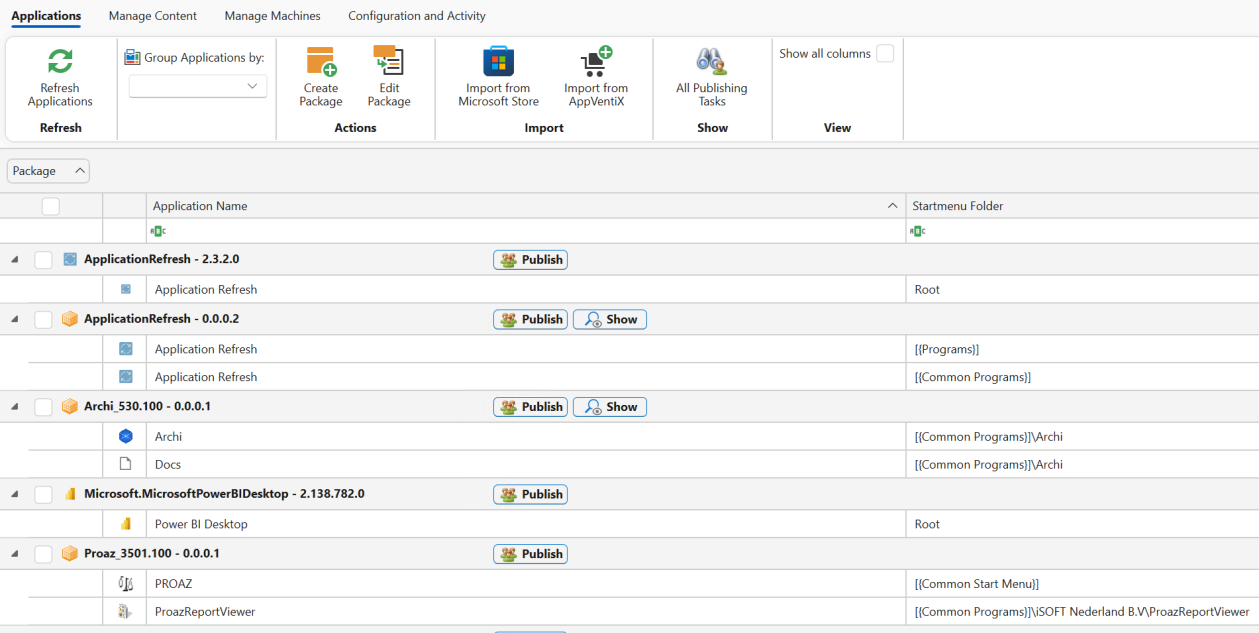Check the Proaz_3501.100 package checkbox

pos(43,554)
